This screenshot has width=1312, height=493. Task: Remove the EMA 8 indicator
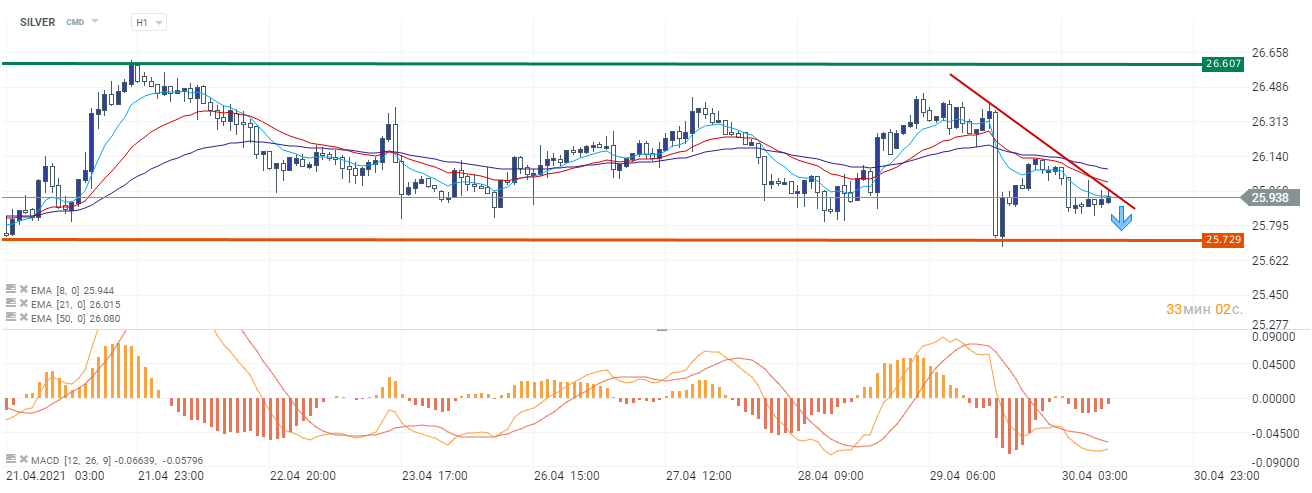(23, 288)
